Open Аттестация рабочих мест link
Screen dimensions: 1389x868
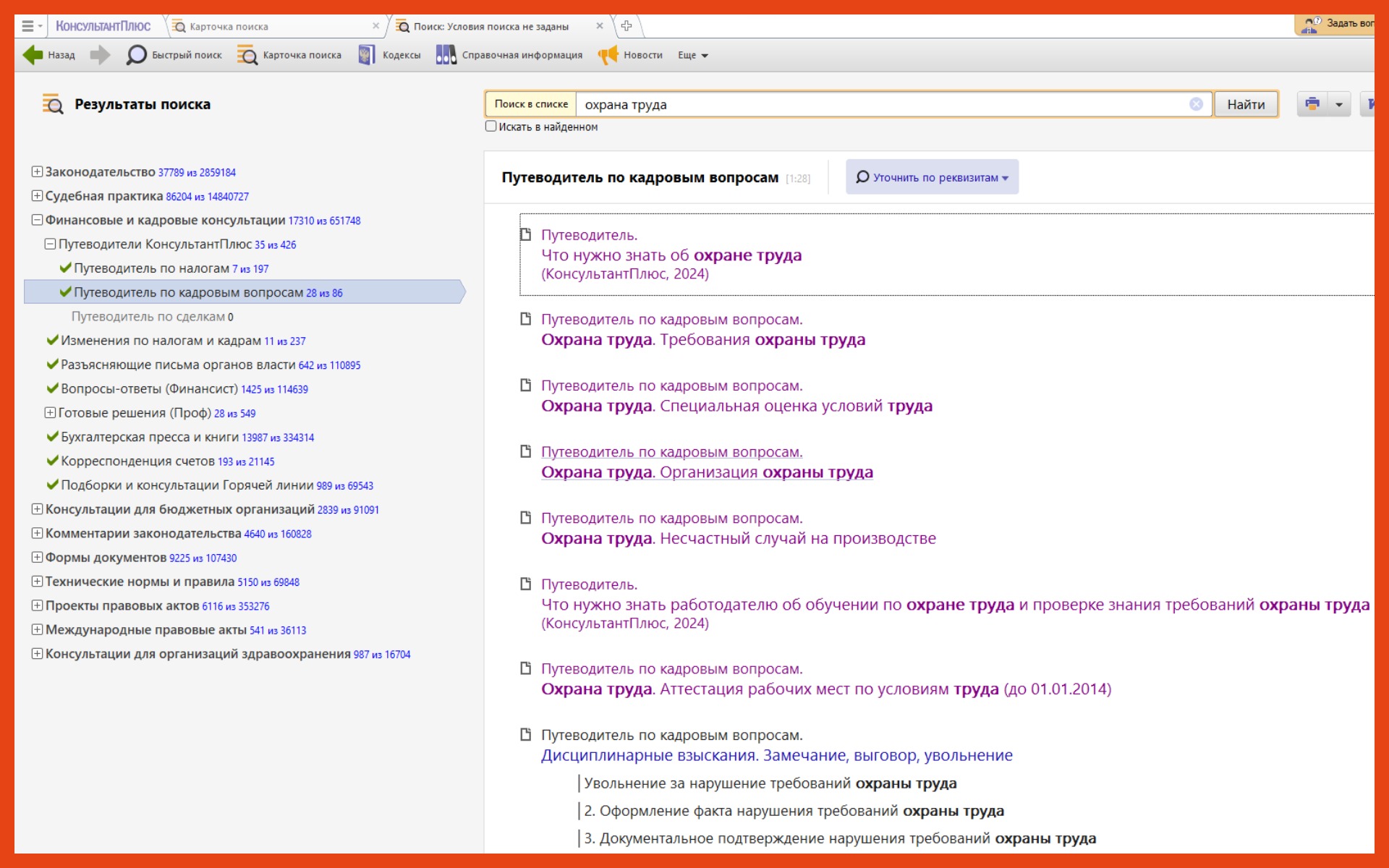point(826,689)
